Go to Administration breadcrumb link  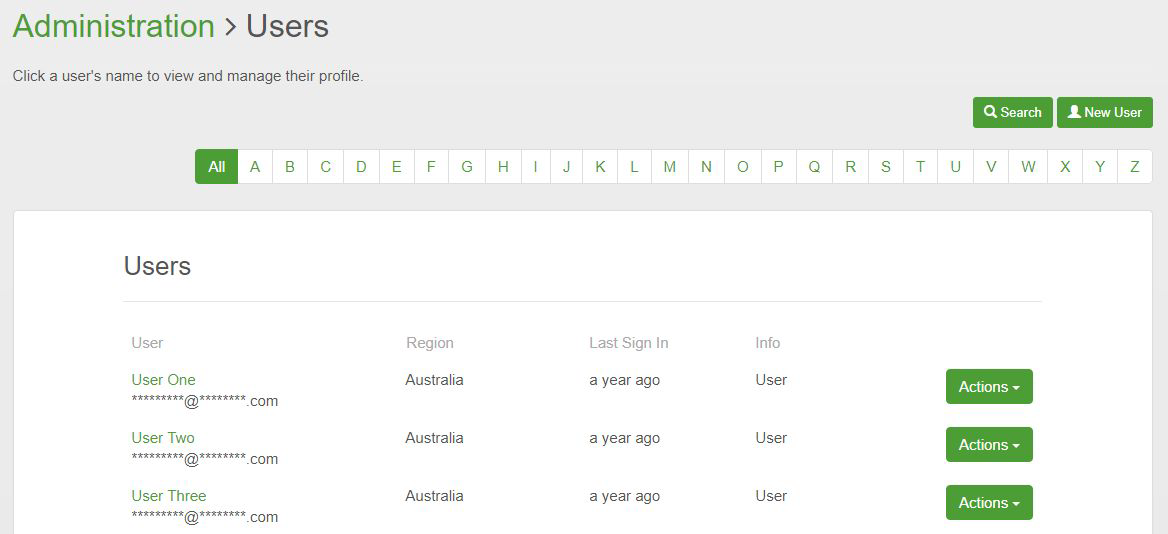pos(114,26)
